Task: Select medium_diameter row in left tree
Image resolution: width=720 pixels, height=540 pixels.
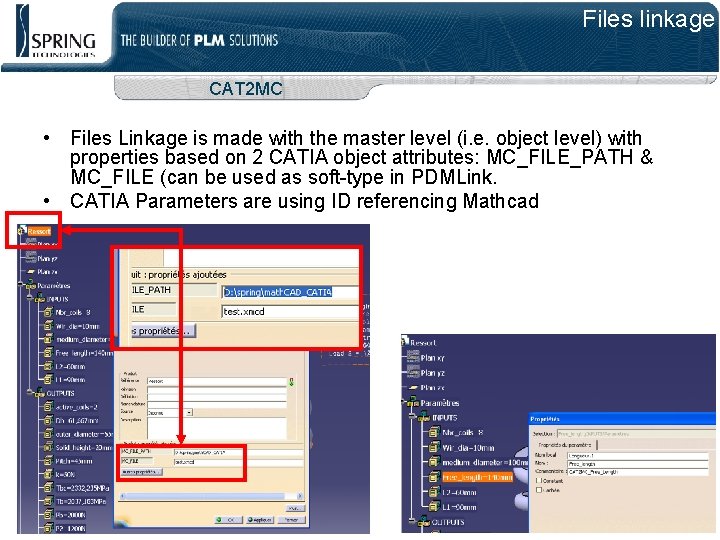Action: point(82,339)
